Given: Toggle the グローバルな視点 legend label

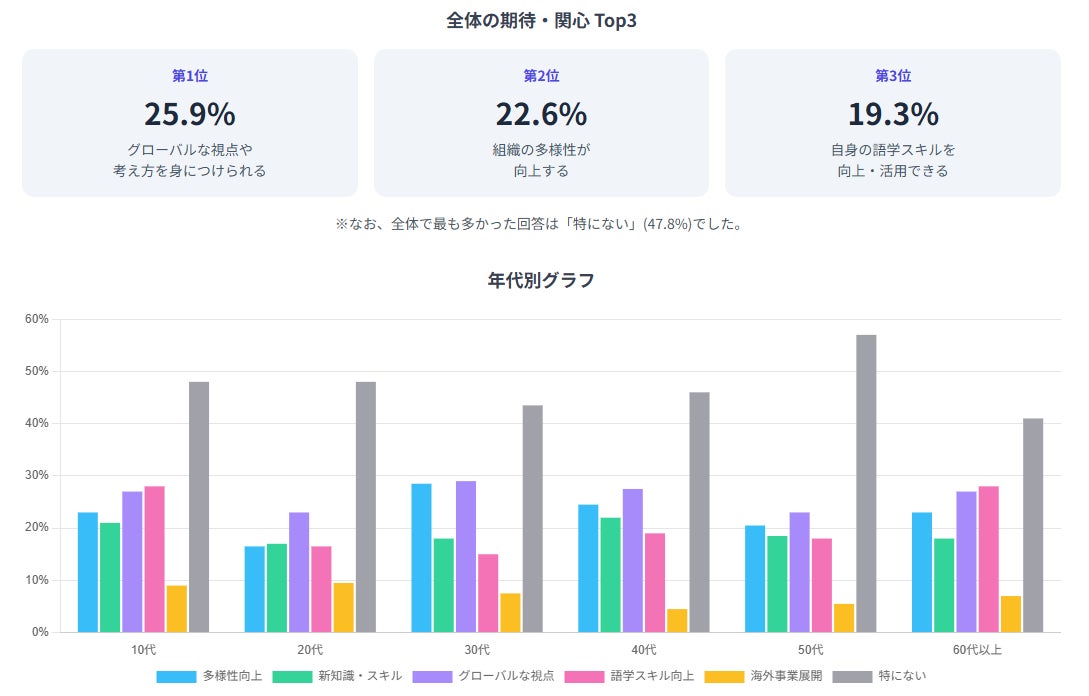Looking at the screenshot, I should coord(505,676).
